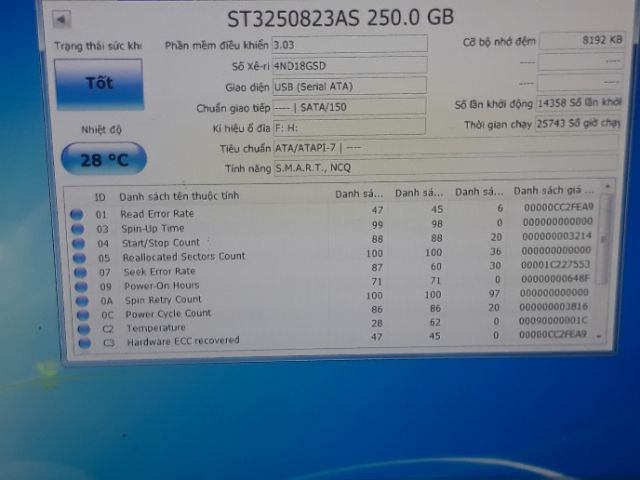Select the Hardware ECC recovered row
The image size is (640, 480).
332,338
